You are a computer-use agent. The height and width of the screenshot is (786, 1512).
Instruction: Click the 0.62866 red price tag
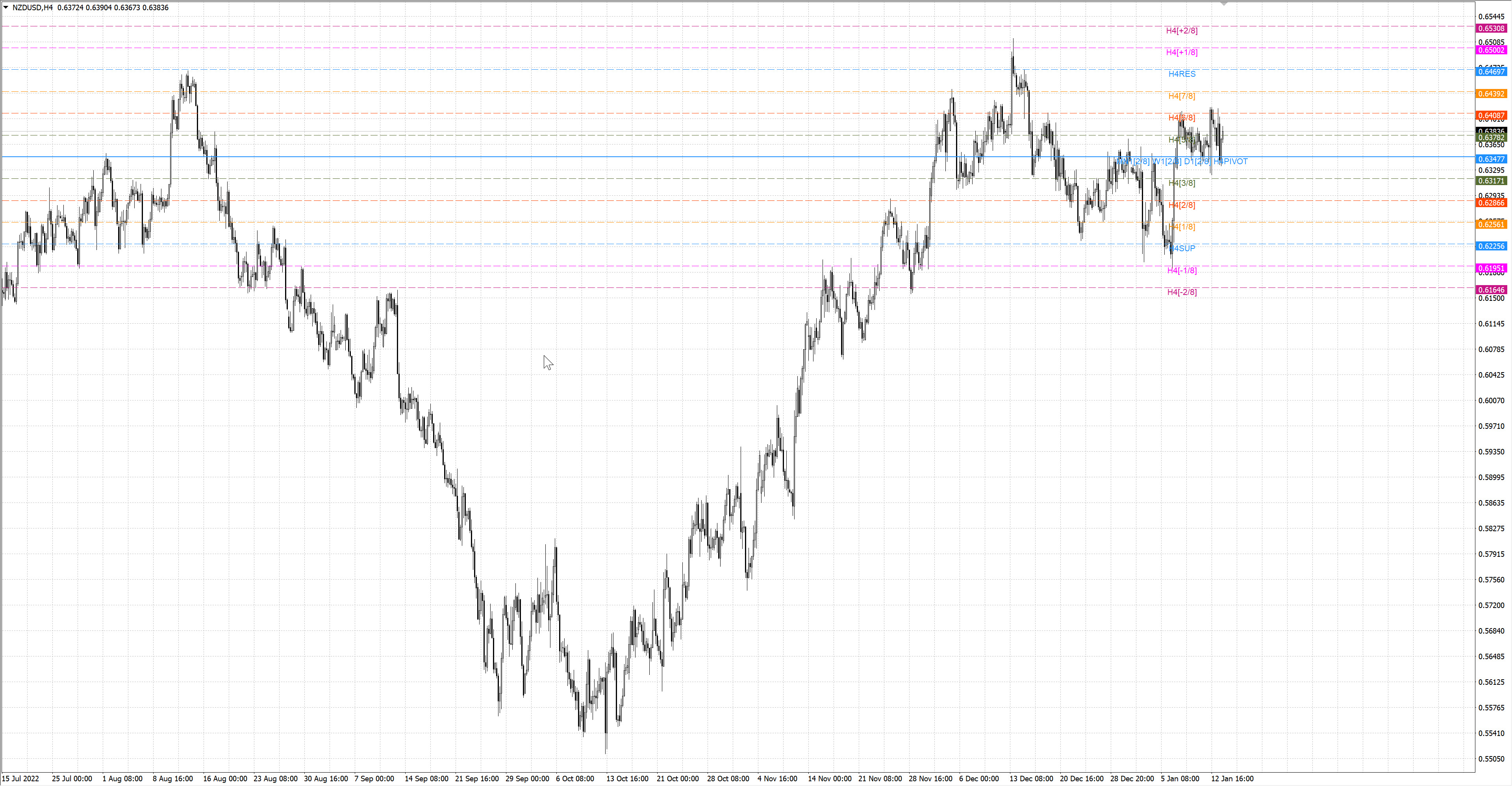(x=1492, y=202)
